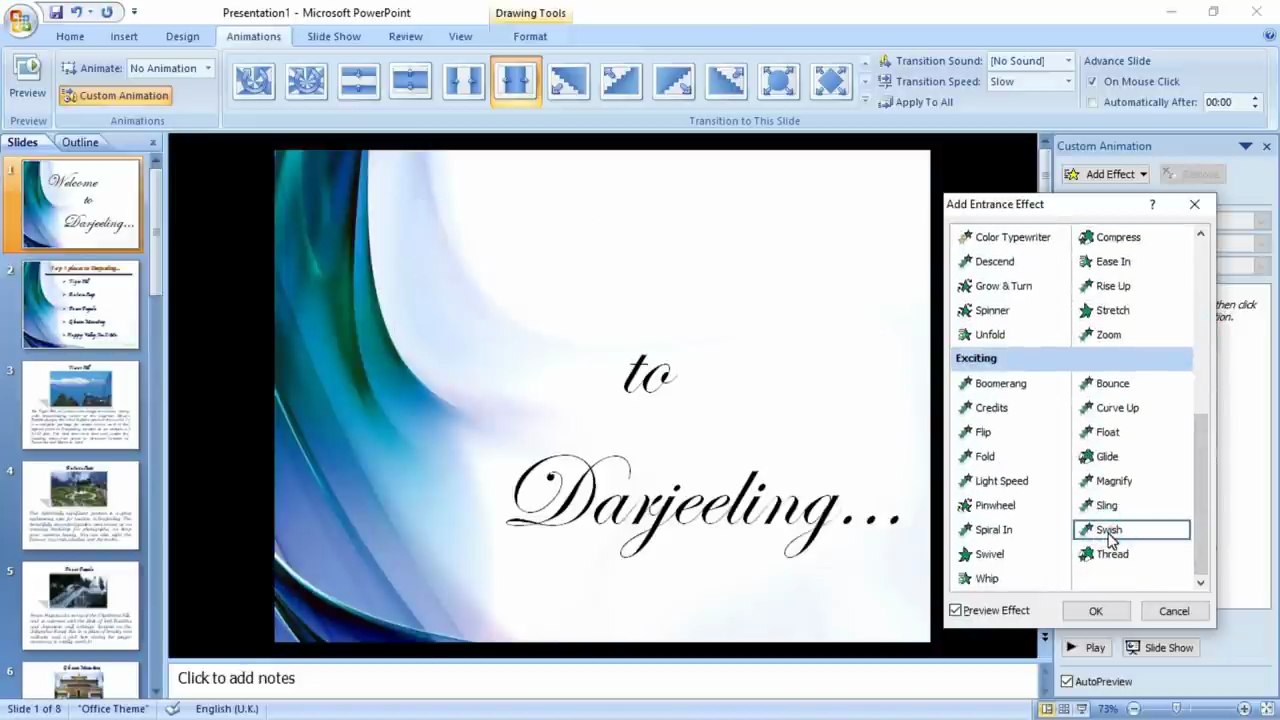
Task: Open the Insert ribbon tab
Action: point(124,37)
